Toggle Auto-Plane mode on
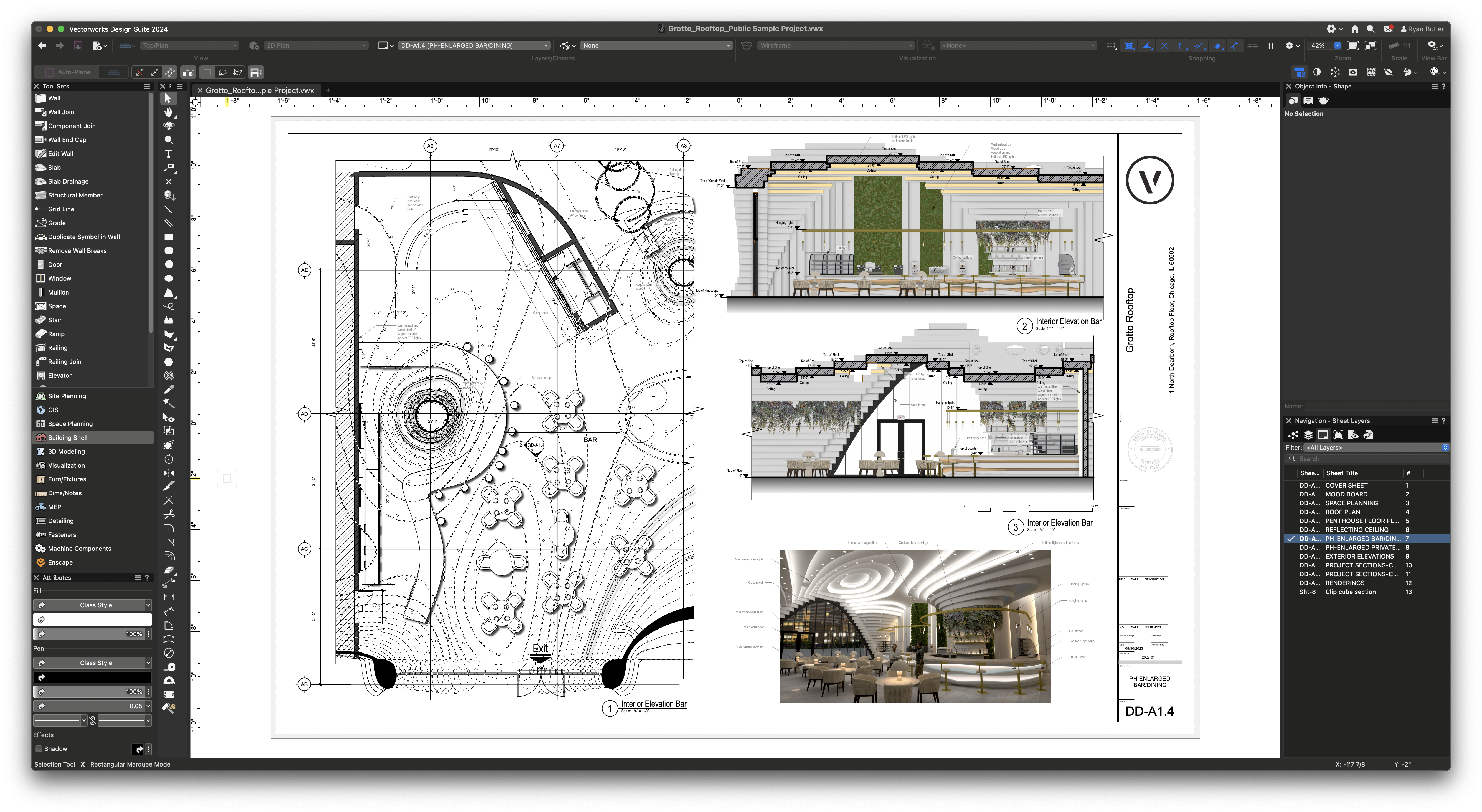This screenshot has height=812, width=1482. tap(50, 72)
